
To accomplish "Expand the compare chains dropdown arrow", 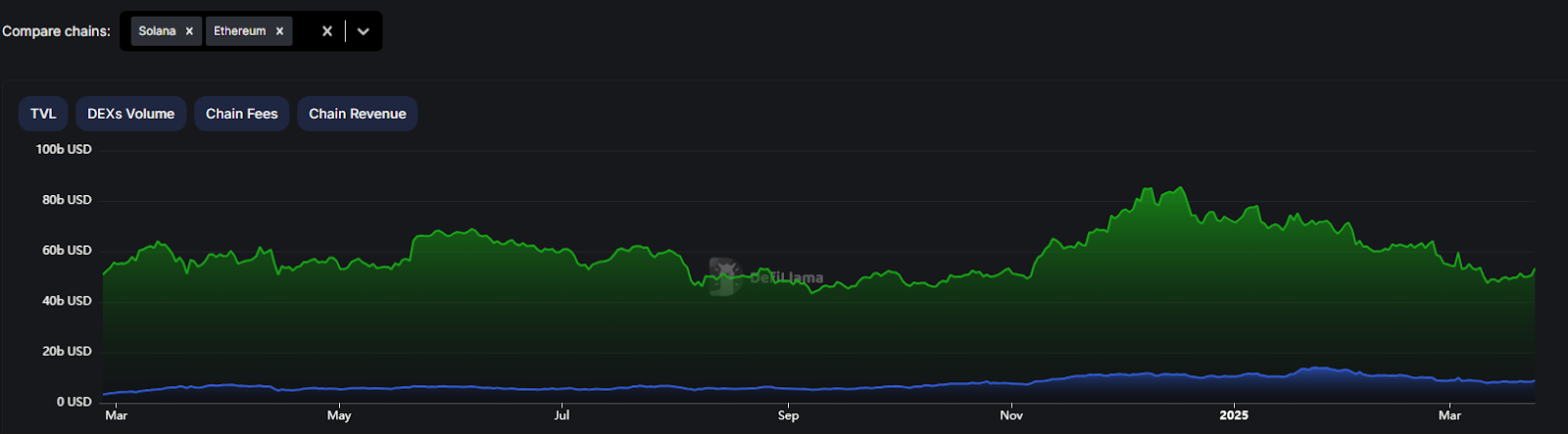I will point(364,31).
